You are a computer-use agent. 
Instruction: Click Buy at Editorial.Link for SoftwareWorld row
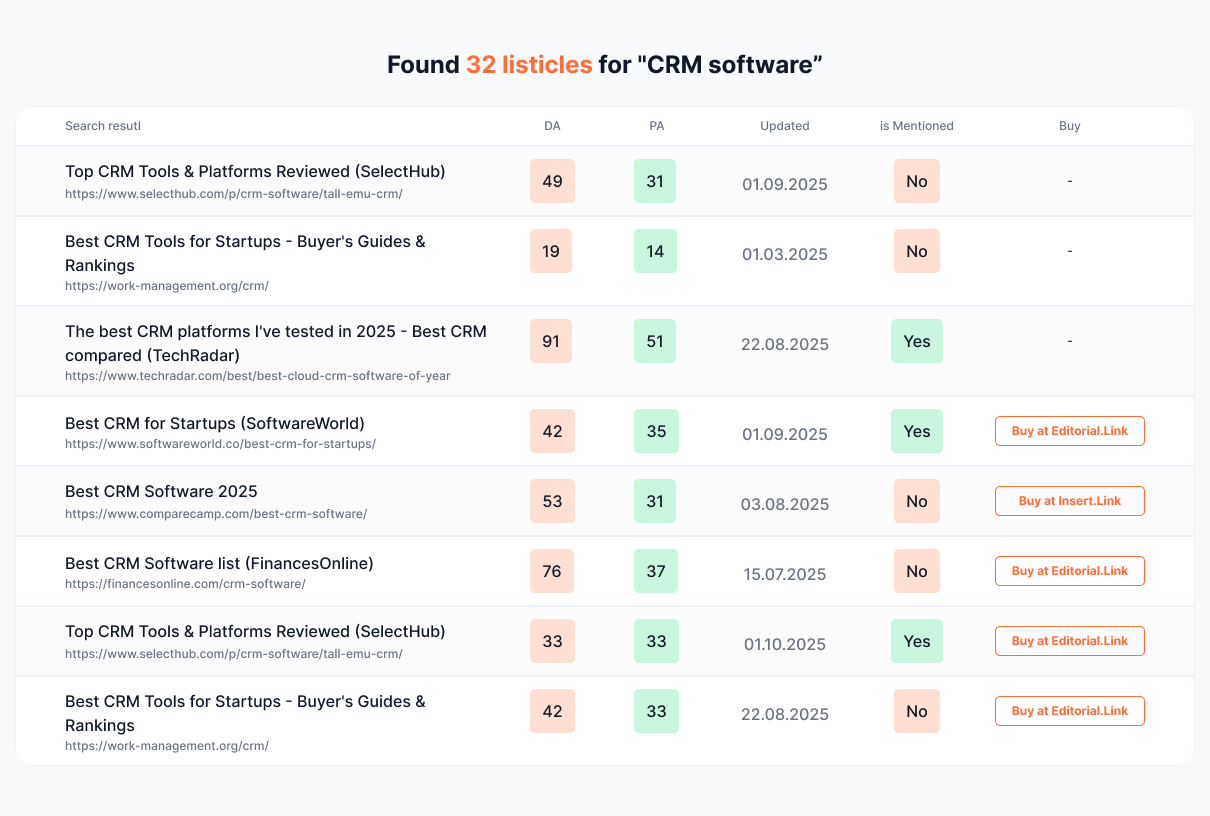[1069, 431]
